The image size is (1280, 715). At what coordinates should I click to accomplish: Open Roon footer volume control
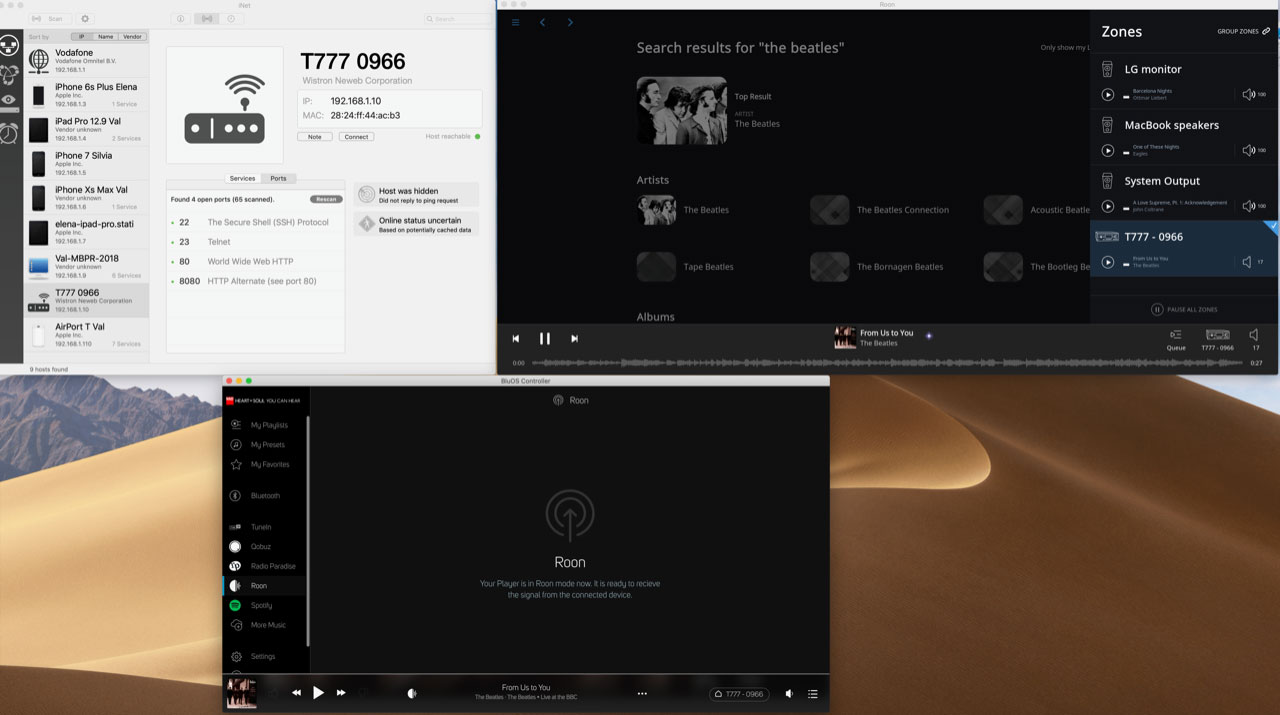(1255, 339)
